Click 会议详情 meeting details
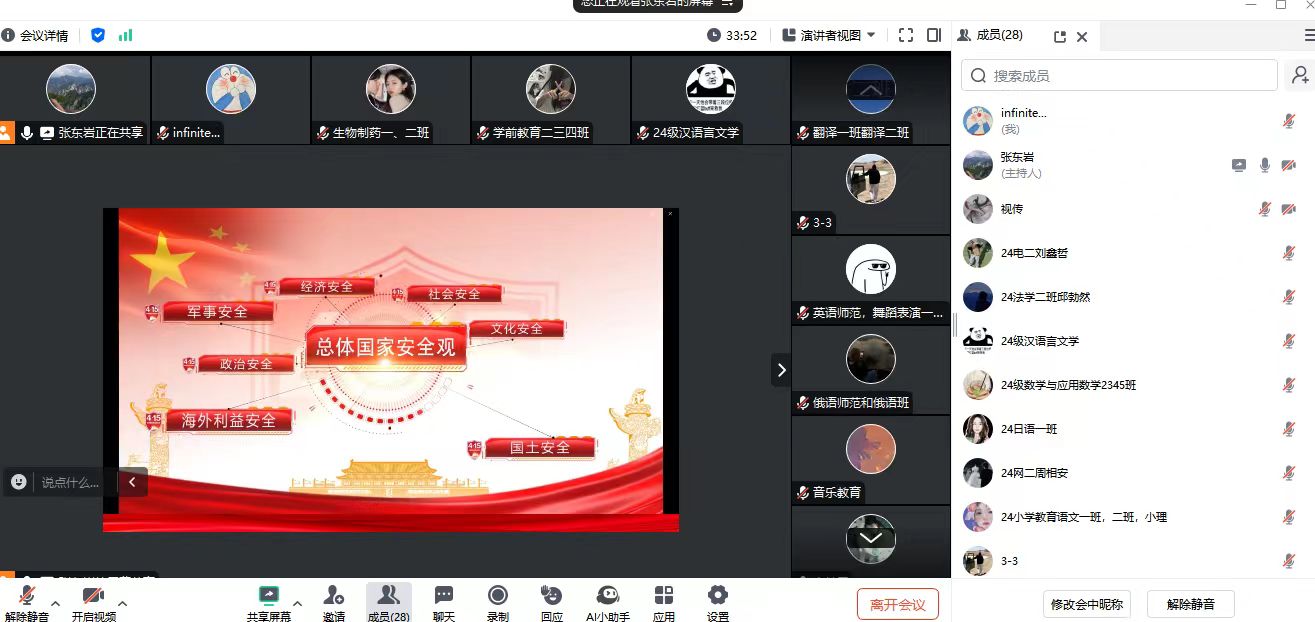The width and height of the screenshot is (1315, 622). click(x=36, y=36)
